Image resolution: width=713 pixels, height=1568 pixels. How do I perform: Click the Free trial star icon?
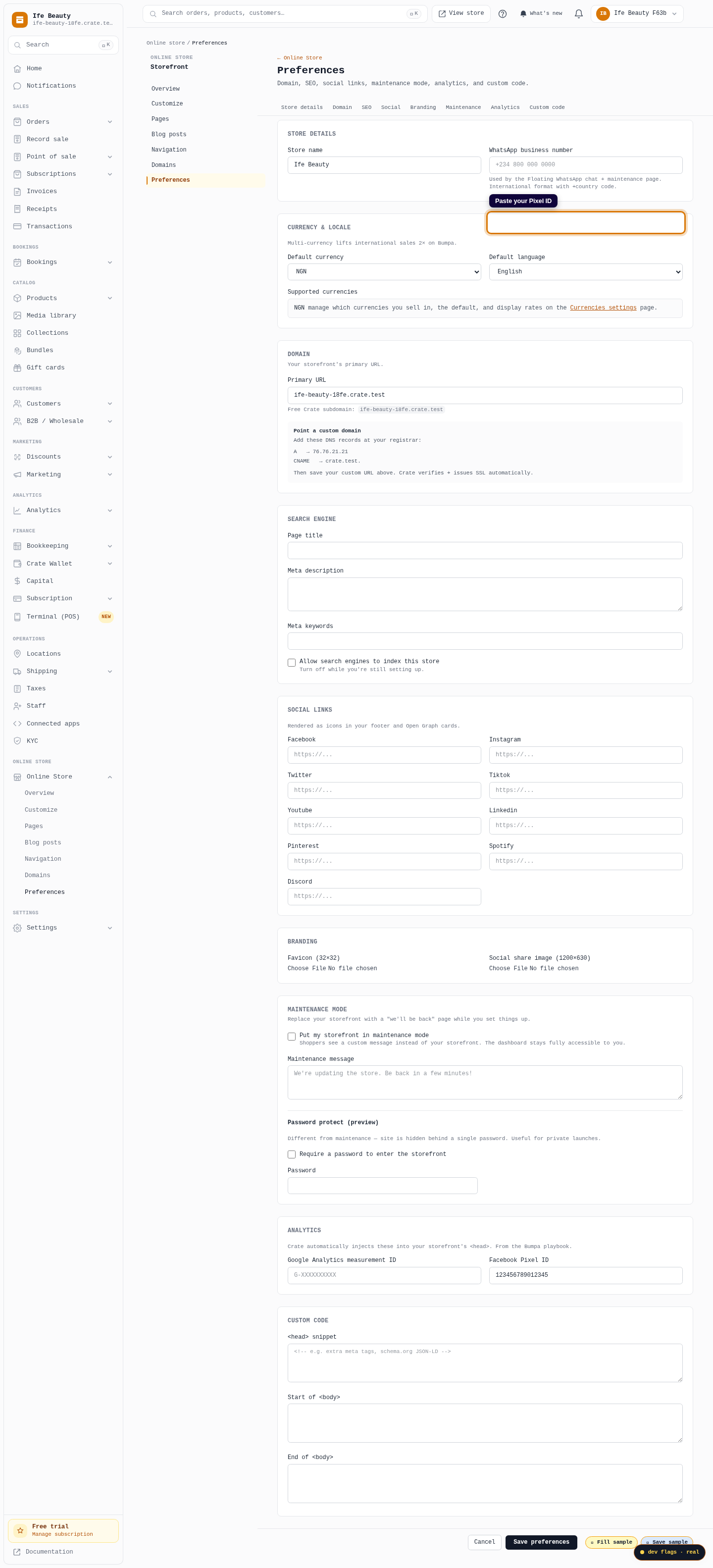tap(20, 1530)
